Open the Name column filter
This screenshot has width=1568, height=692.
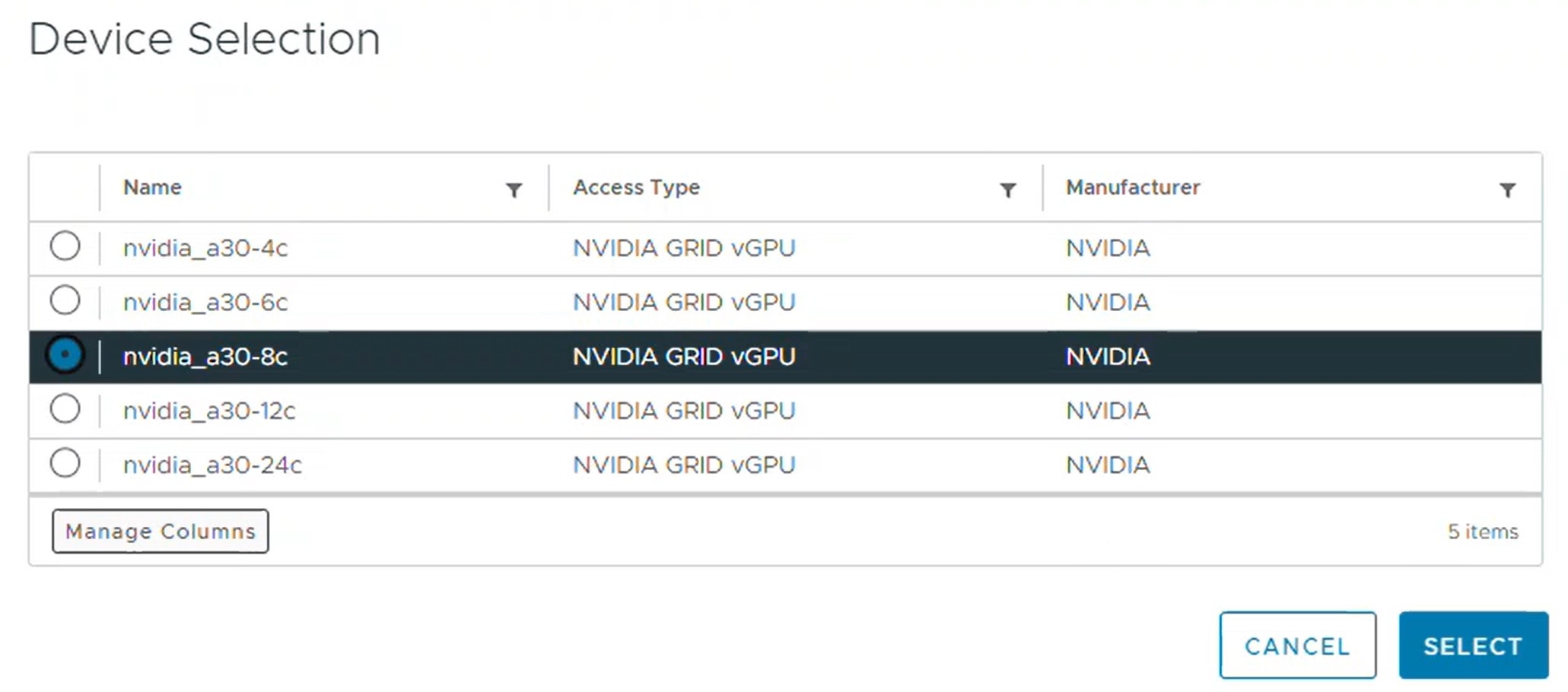(x=514, y=190)
